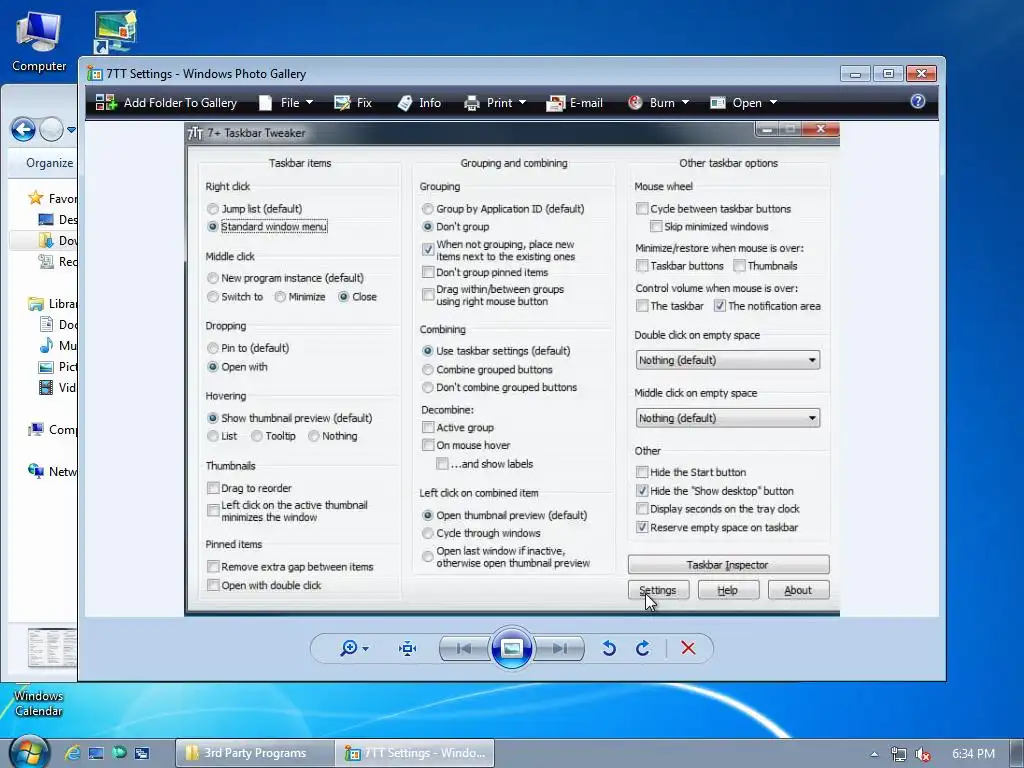The image size is (1024, 768).
Task: Click the Computer desktop icon
Action: pos(39,41)
